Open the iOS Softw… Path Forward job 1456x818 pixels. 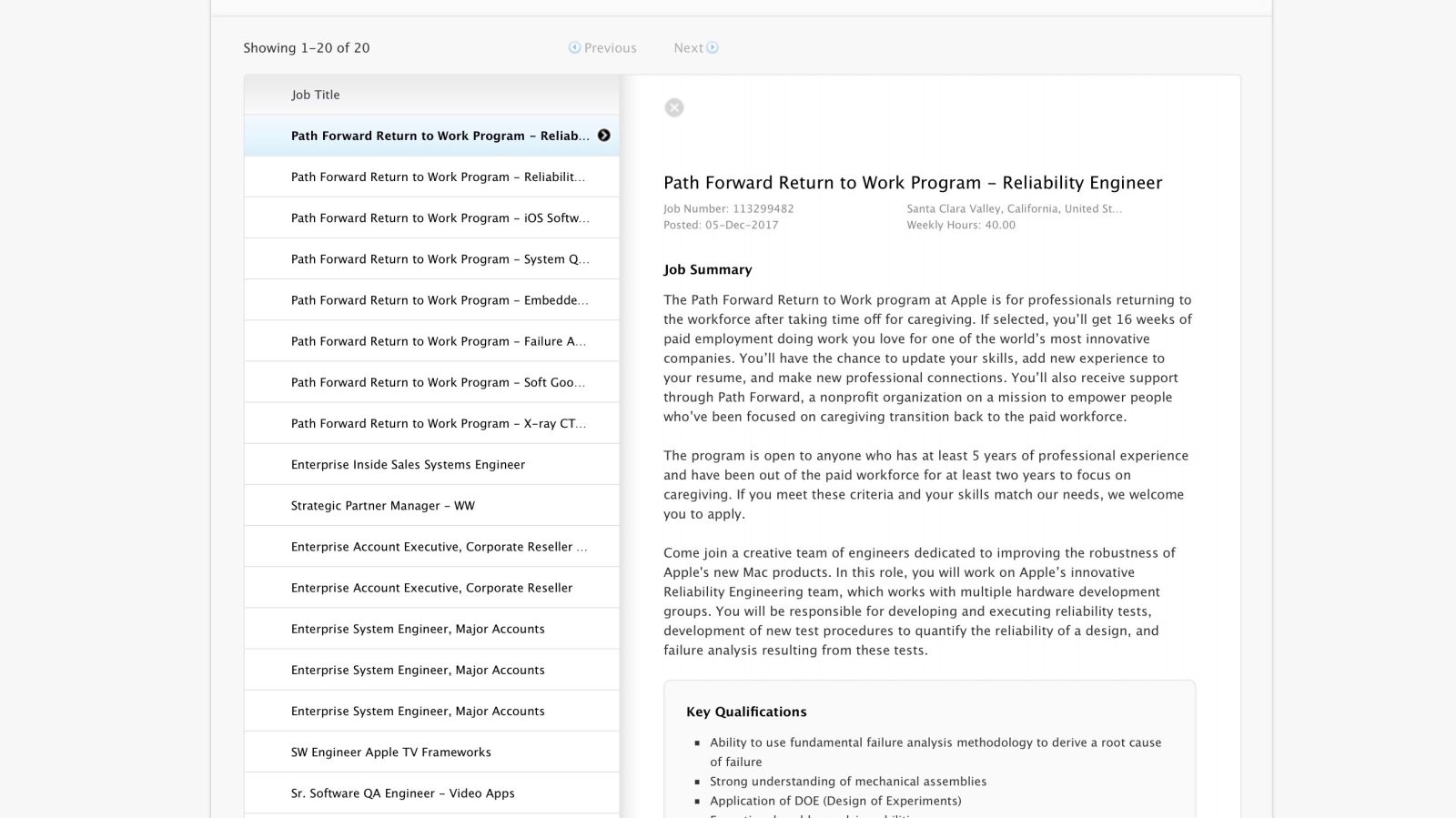(431, 217)
